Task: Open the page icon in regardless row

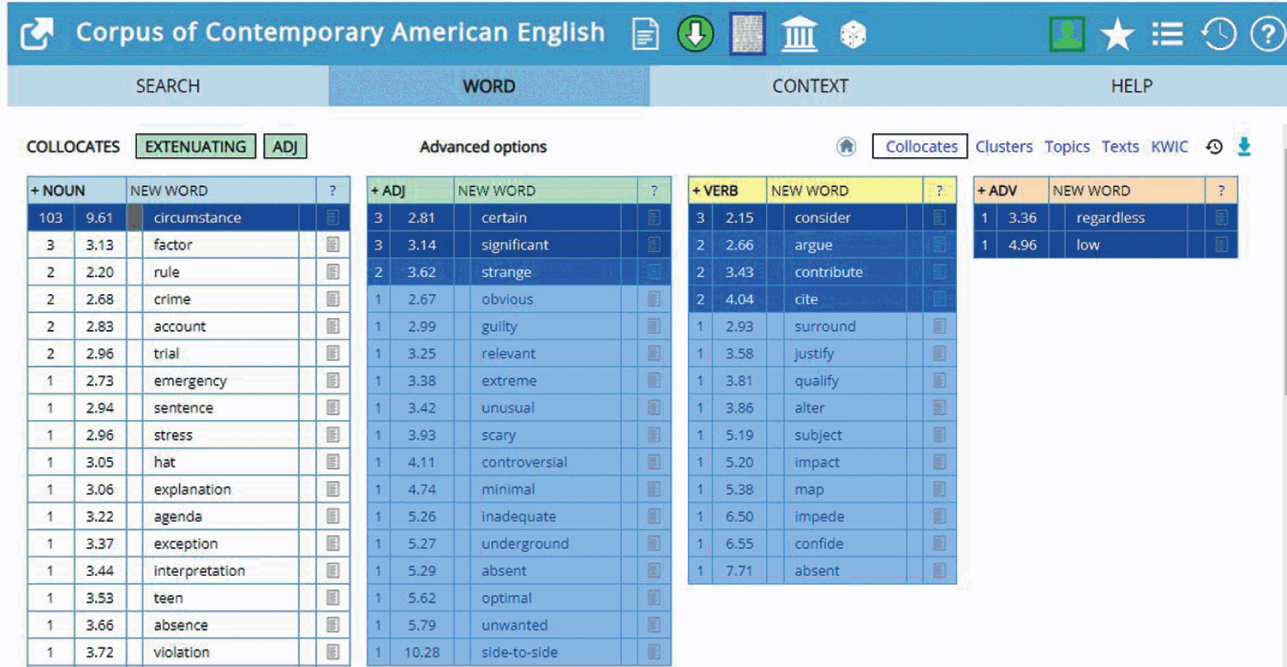Action: 1221,217
